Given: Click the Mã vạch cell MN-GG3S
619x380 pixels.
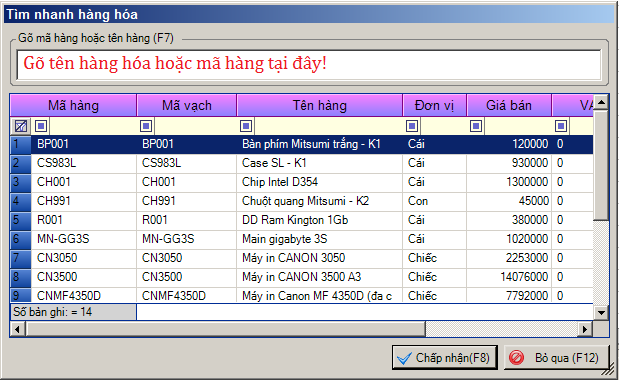Looking at the screenshot, I should click(x=187, y=239).
